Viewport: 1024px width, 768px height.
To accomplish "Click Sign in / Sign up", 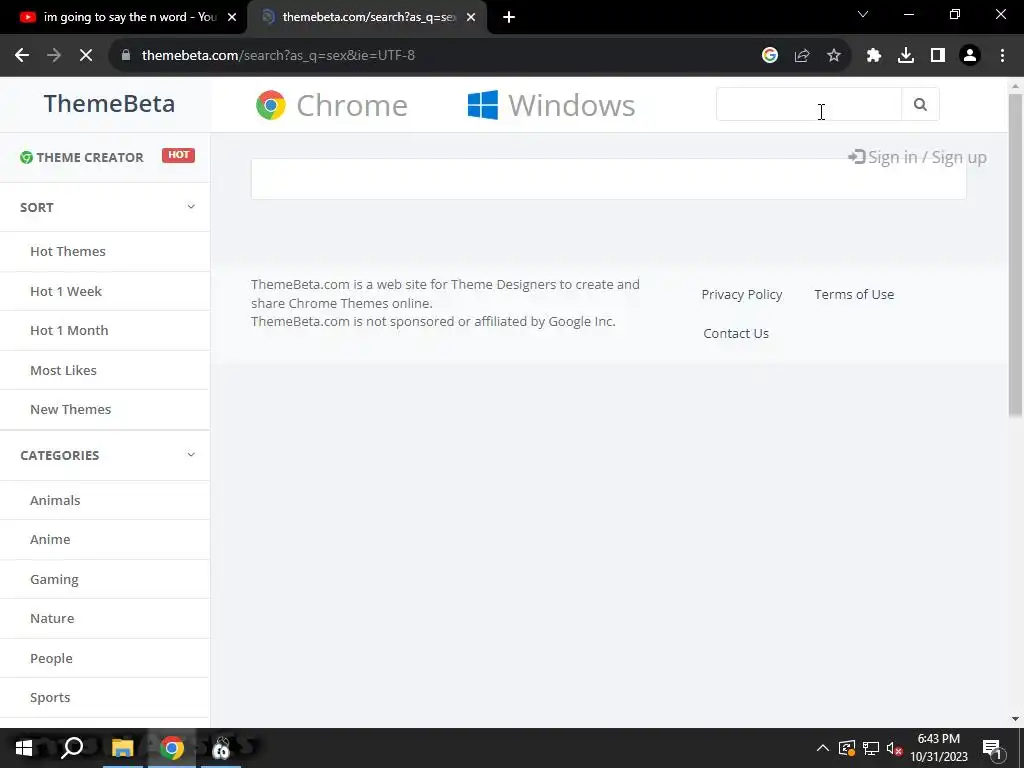I will (x=918, y=157).
